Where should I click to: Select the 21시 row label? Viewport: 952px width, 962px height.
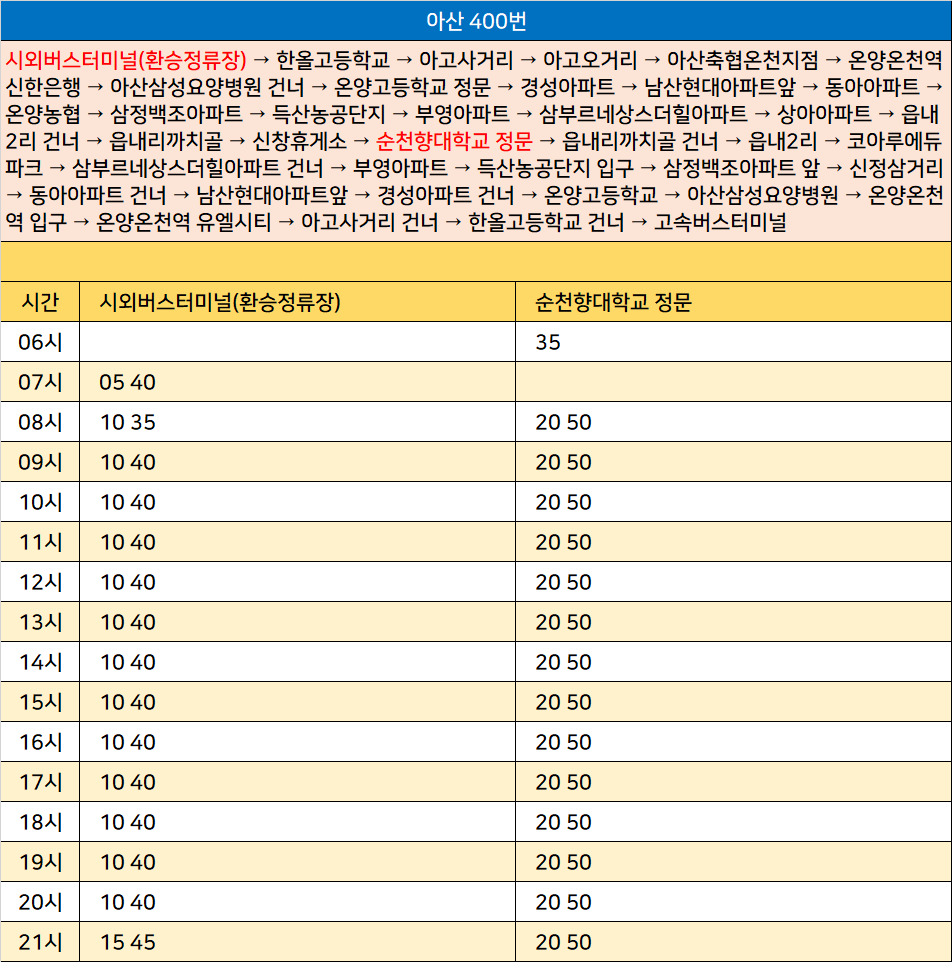coord(40,942)
